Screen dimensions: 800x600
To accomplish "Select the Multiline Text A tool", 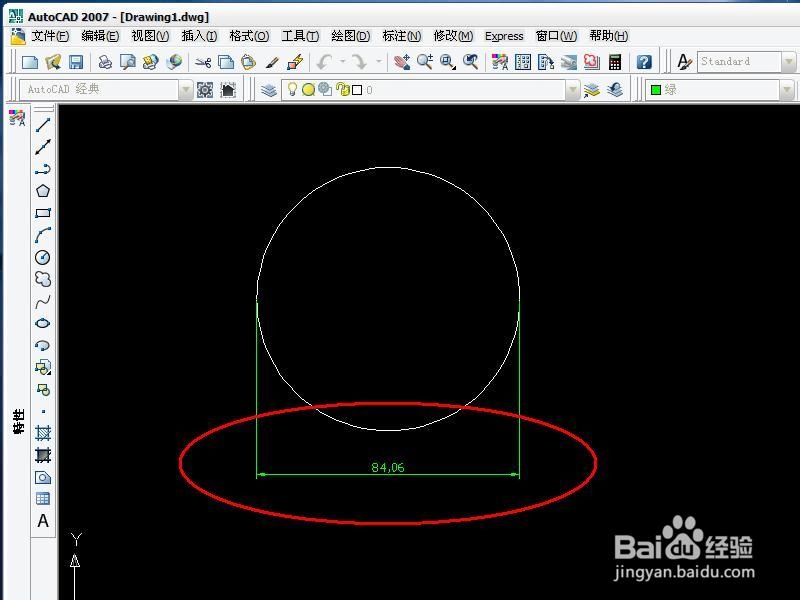I will (43, 521).
